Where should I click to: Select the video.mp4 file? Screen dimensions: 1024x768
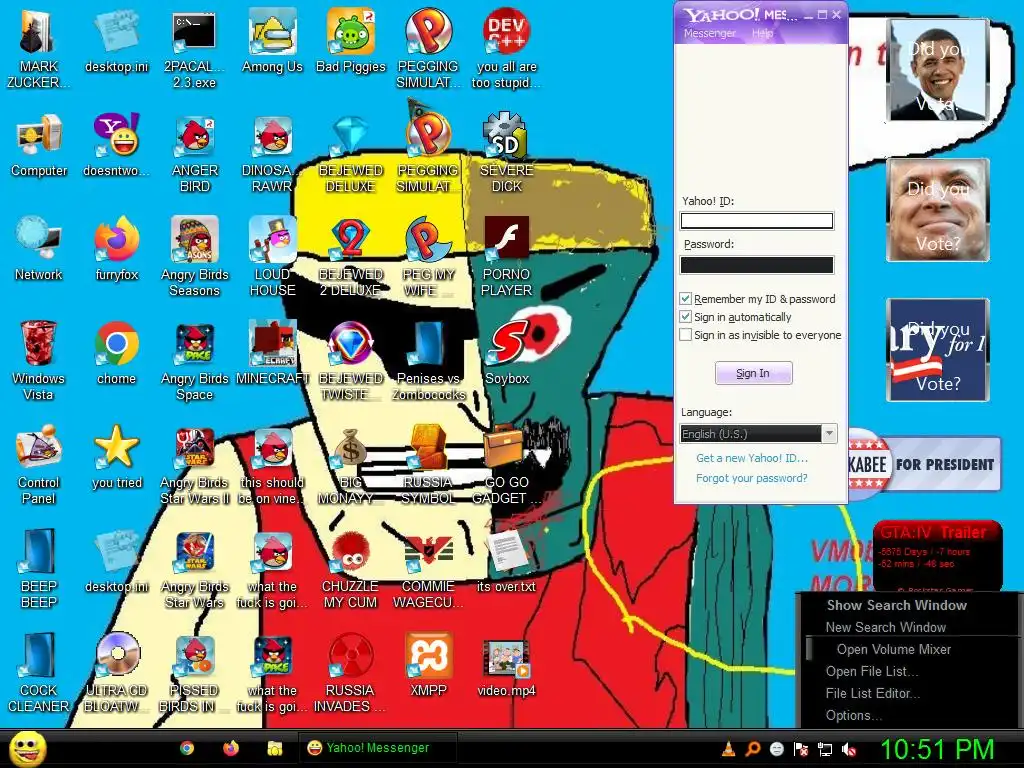[x=506, y=666]
